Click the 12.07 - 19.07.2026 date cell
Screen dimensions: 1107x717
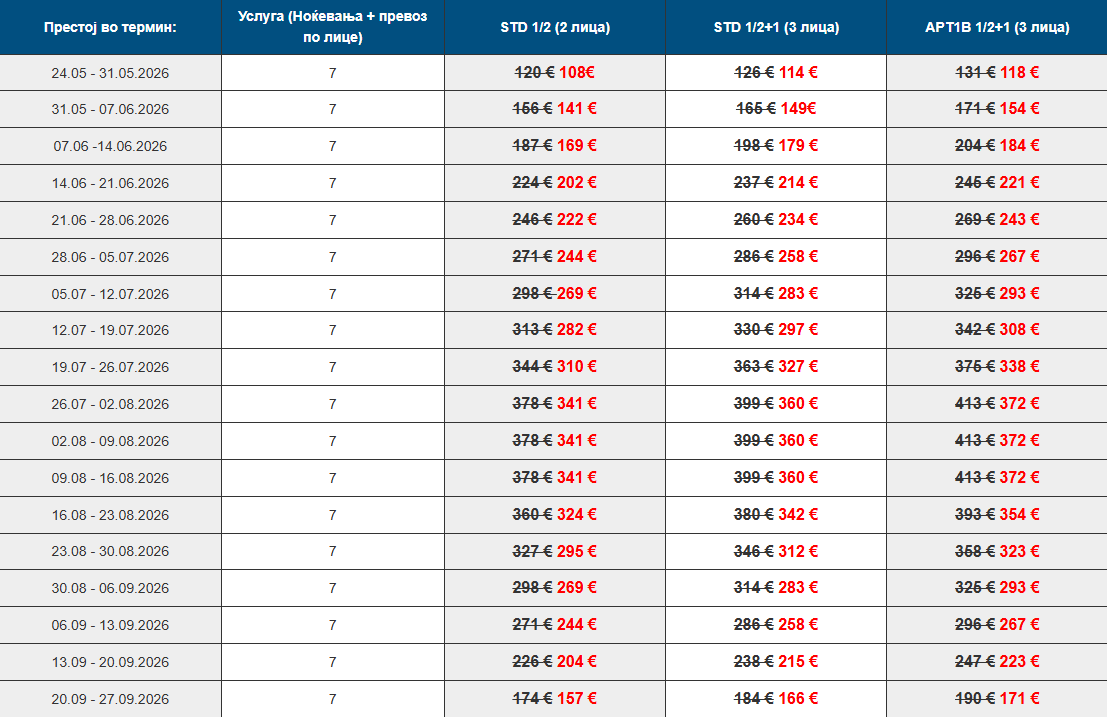(110, 330)
